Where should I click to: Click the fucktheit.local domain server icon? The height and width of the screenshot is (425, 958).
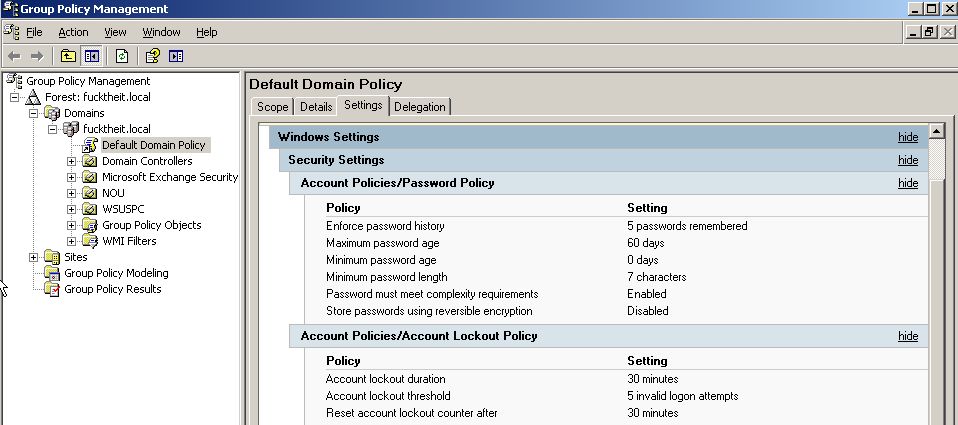71,129
